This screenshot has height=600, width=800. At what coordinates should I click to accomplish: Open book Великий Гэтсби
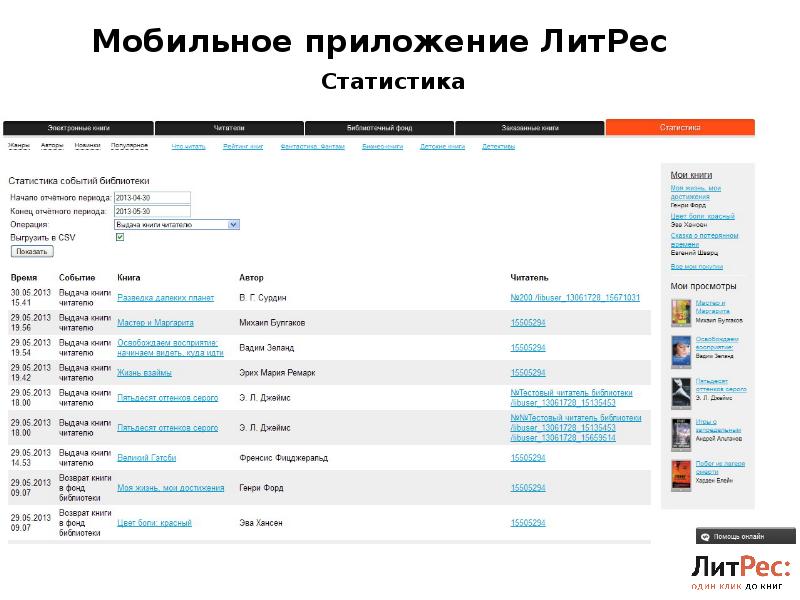pos(146,458)
